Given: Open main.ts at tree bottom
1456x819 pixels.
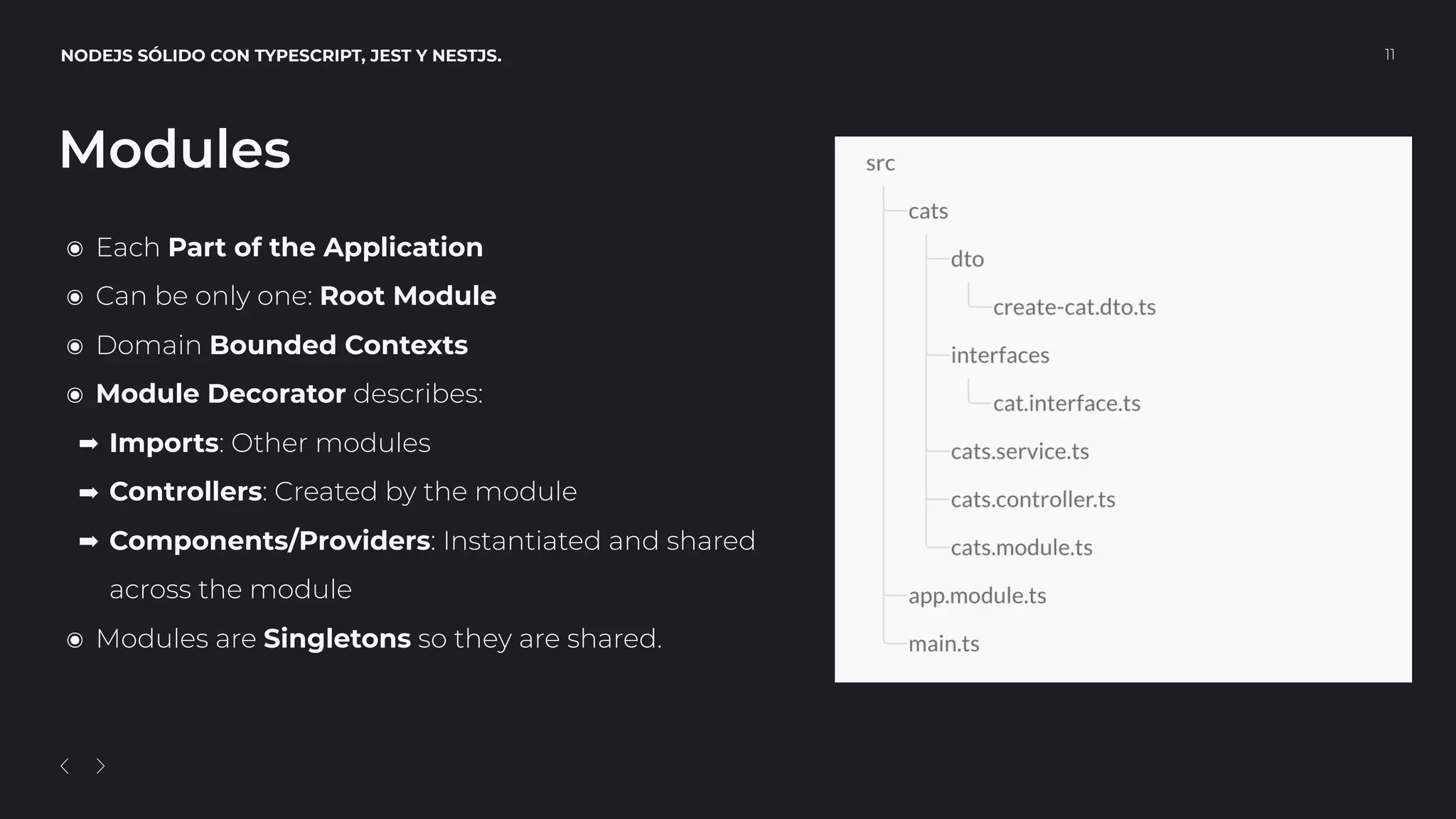Looking at the screenshot, I should [x=943, y=644].
